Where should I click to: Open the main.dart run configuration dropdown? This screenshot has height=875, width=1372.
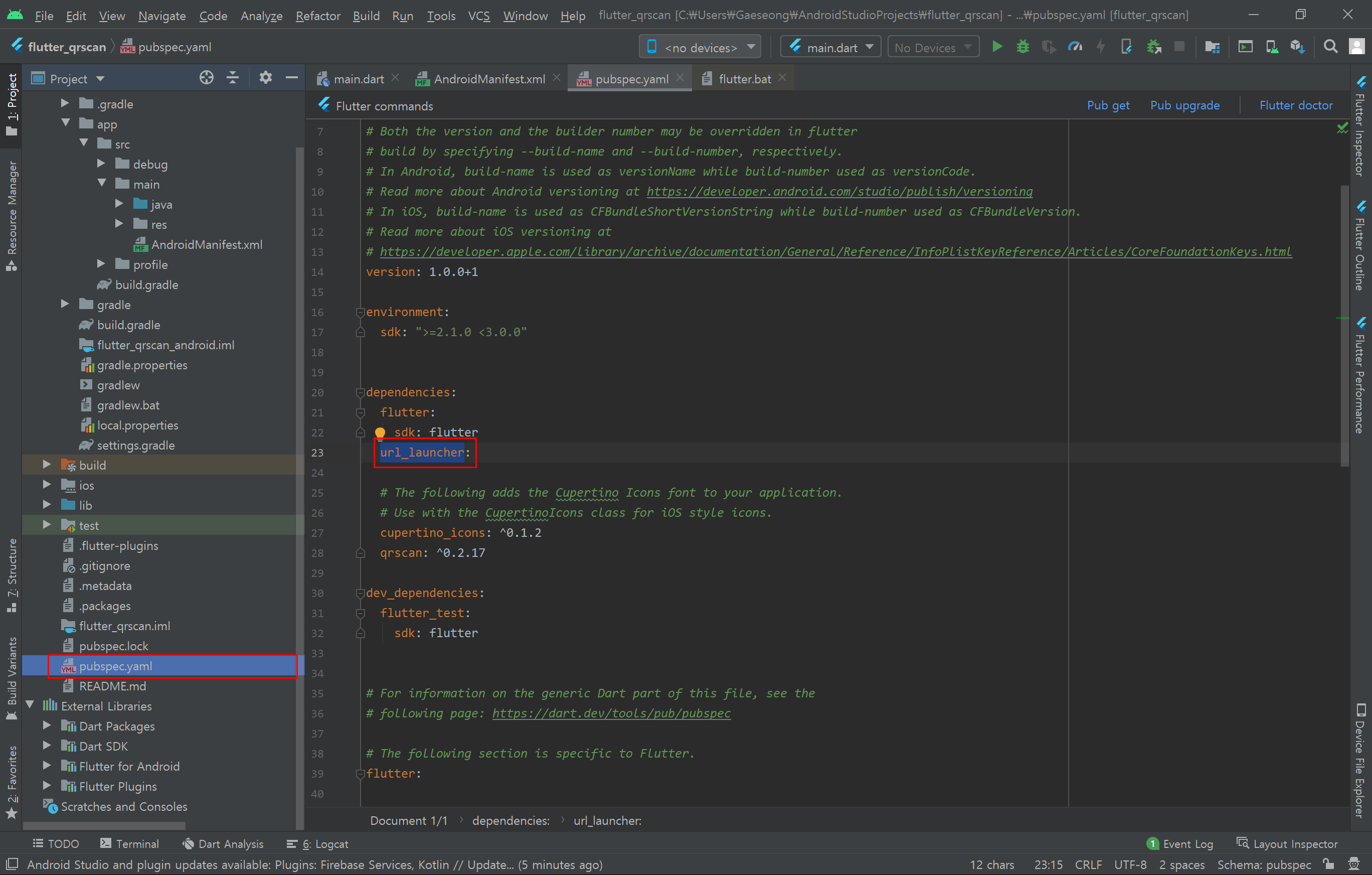(x=831, y=47)
